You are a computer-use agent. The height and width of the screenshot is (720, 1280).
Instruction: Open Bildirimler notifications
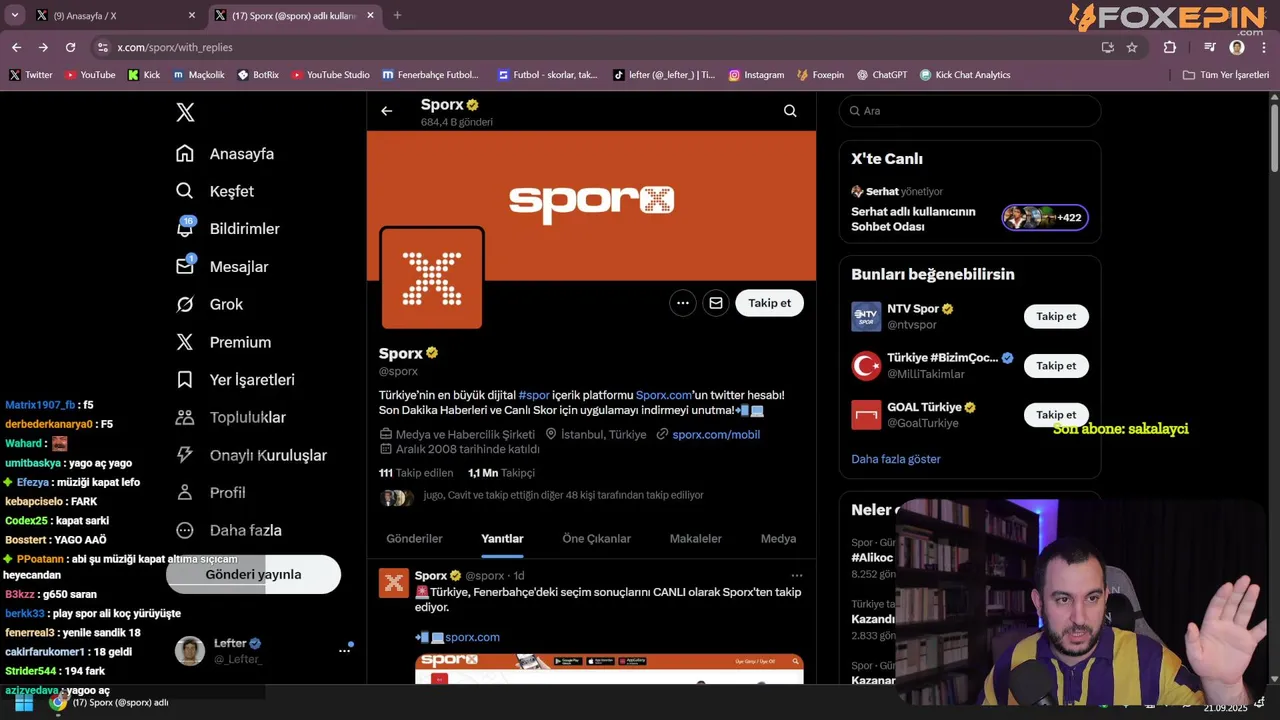tap(227, 229)
